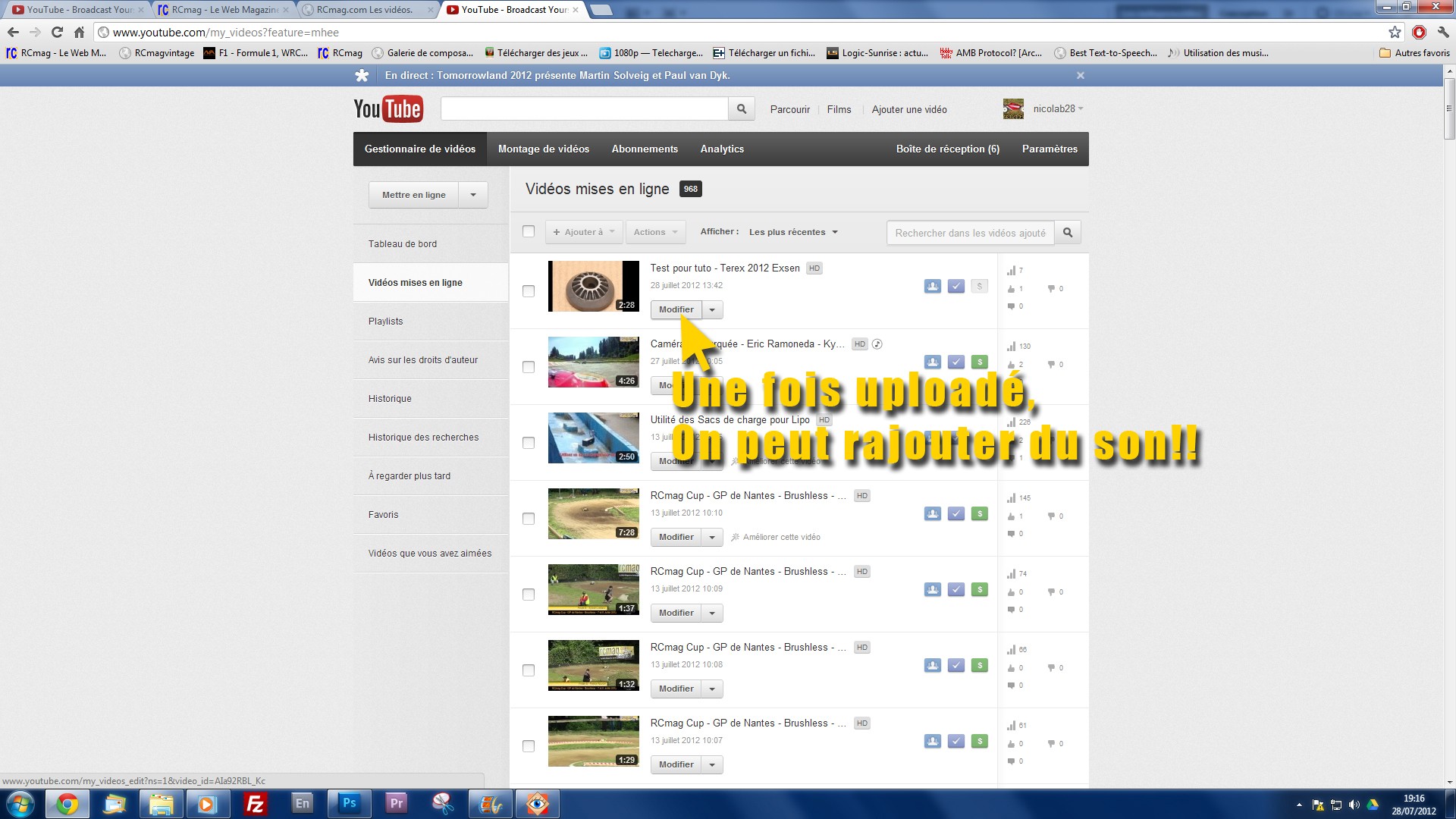Click the search icon in uploaded videos filter
Viewport: 1456px width, 819px height.
[1067, 233]
